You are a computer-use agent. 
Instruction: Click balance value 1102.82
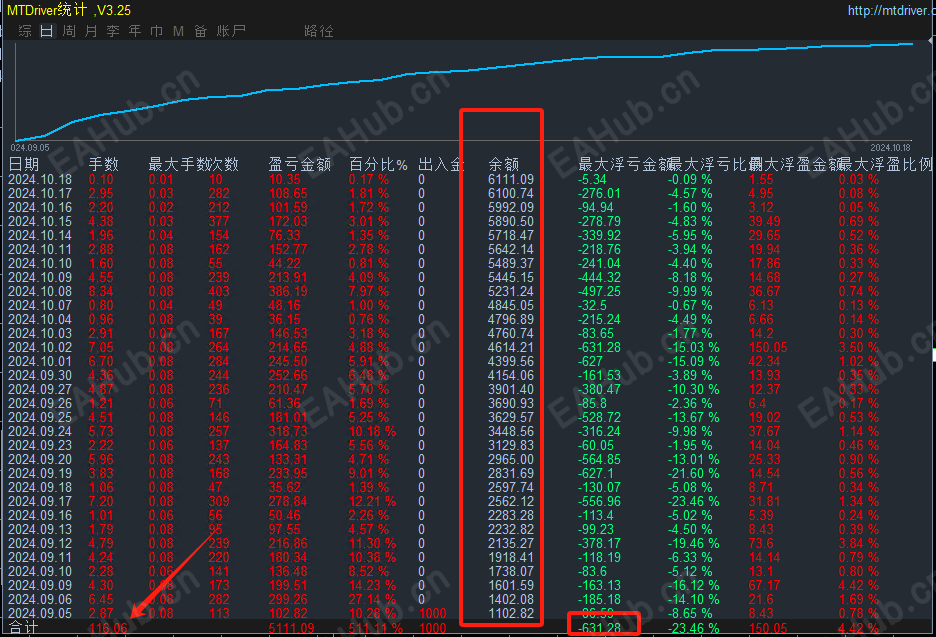pos(511,613)
